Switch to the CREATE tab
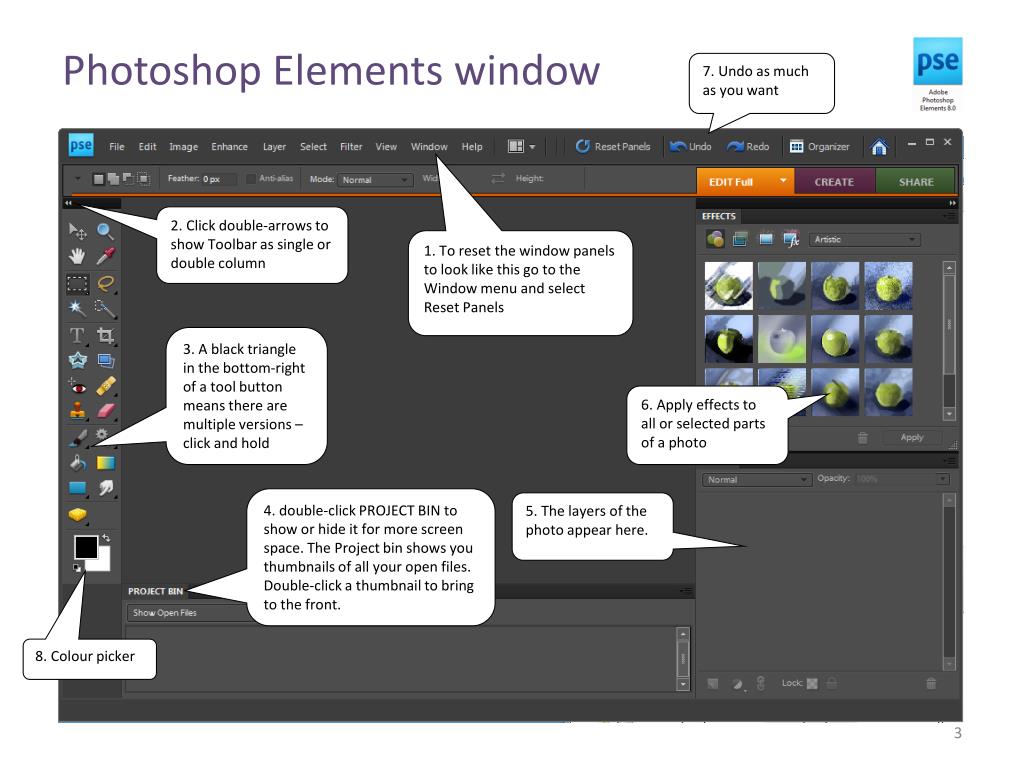The image size is (1024, 768). (834, 182)
